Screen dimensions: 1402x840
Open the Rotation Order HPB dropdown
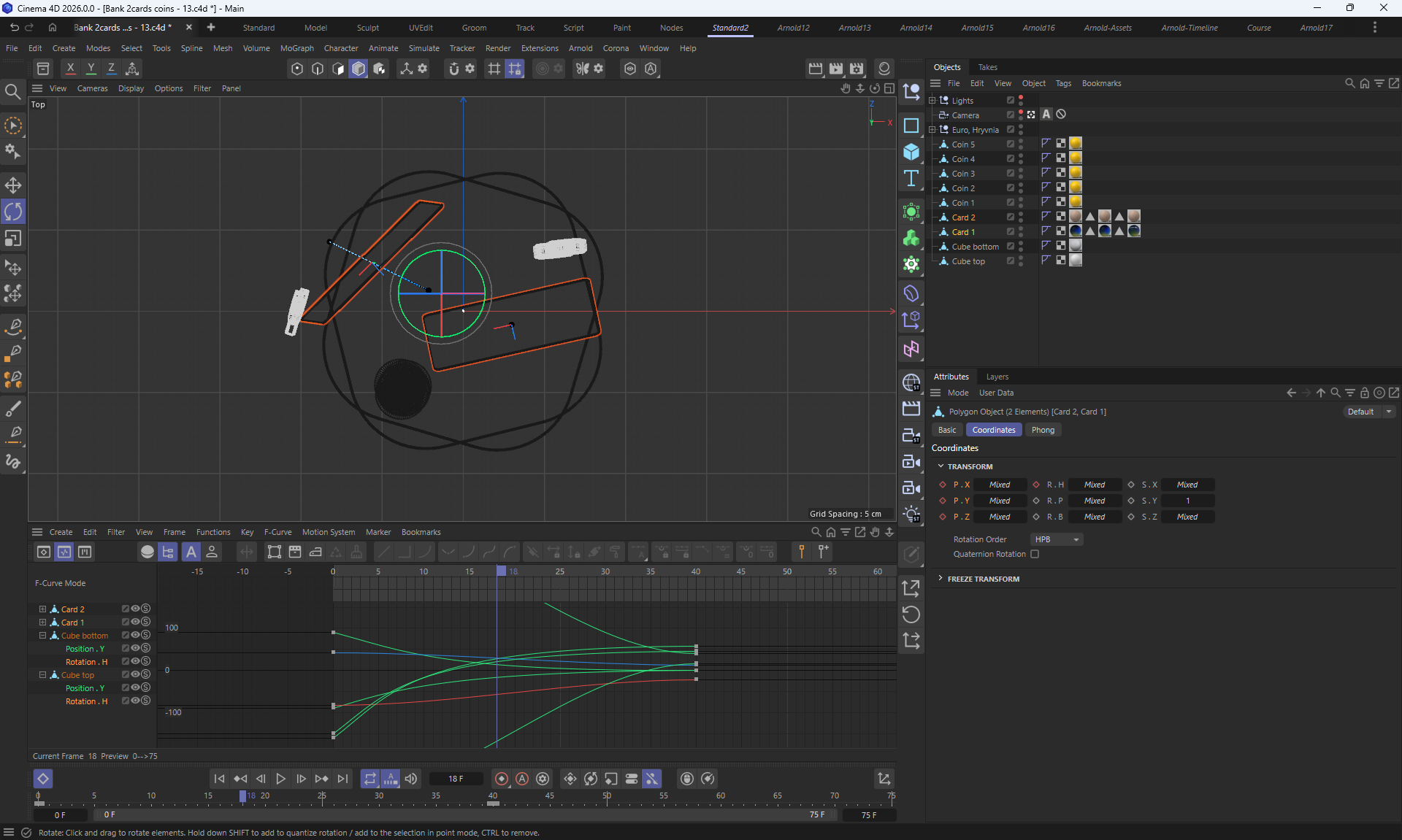point(1056,539)
